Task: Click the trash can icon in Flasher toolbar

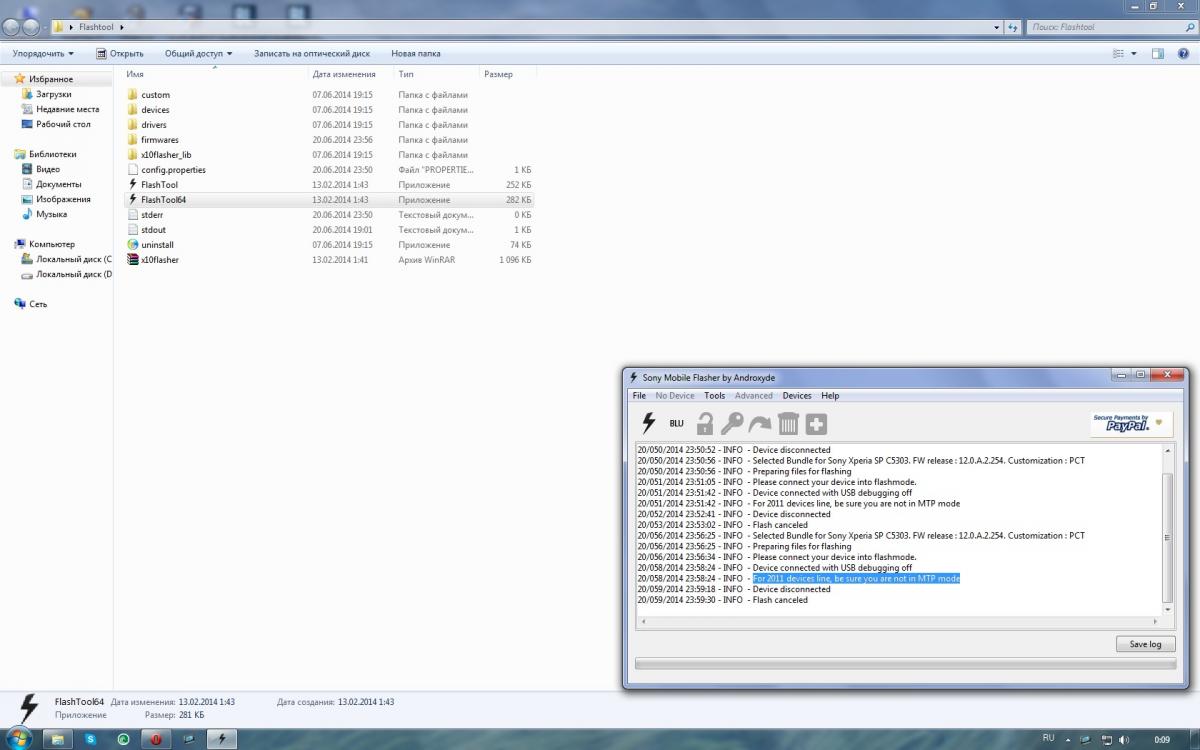Action: coord(789,423)
